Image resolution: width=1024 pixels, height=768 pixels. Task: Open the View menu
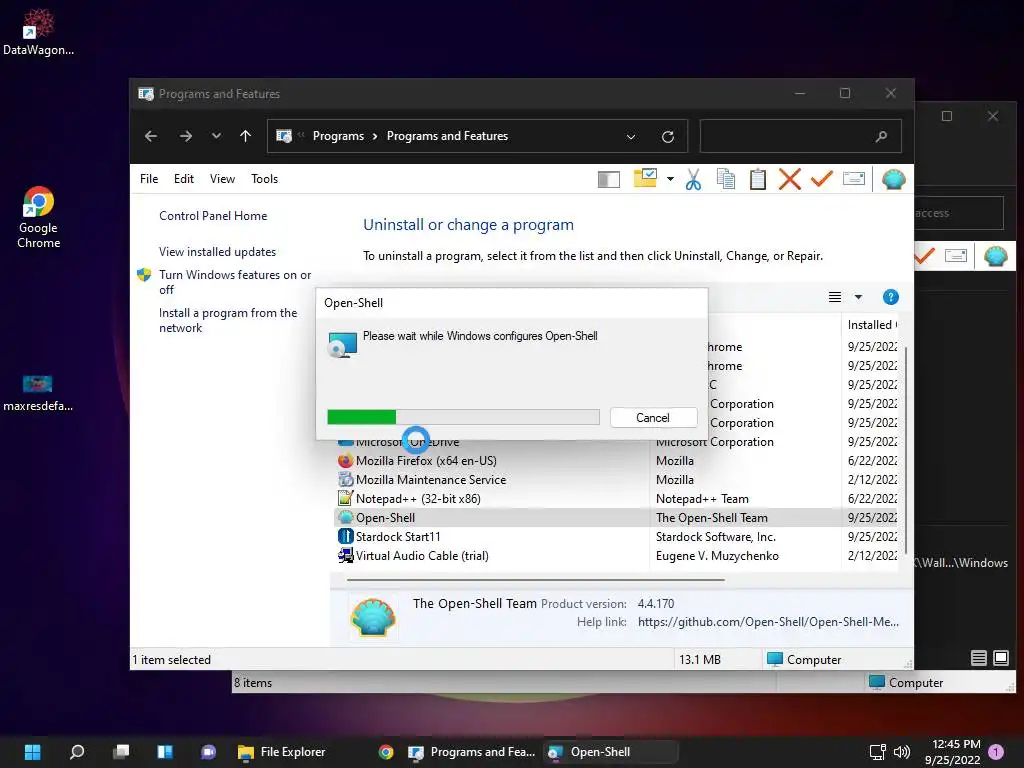tap(222, 179)
